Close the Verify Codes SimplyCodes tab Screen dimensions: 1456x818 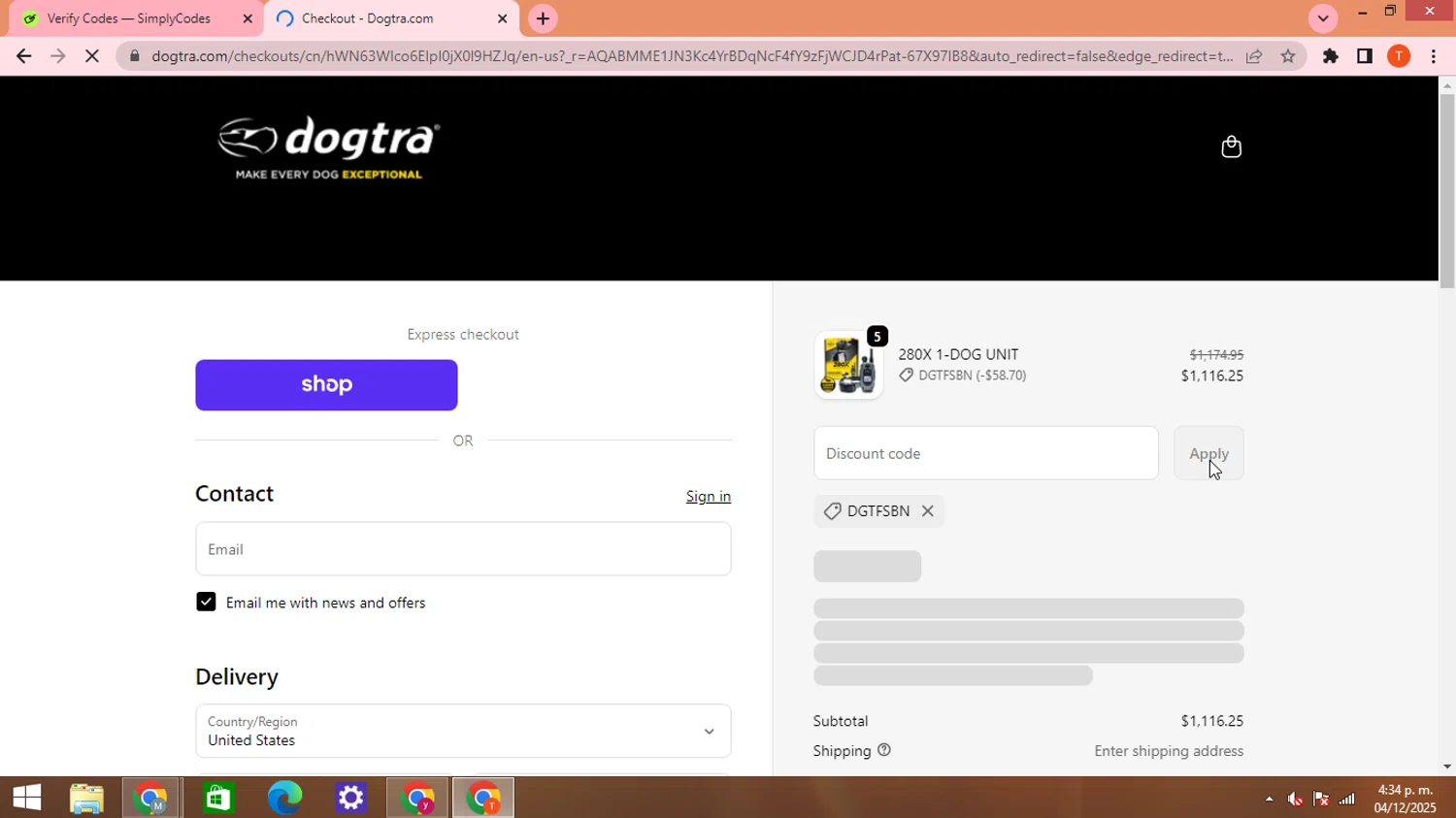[x=248, y=18]
